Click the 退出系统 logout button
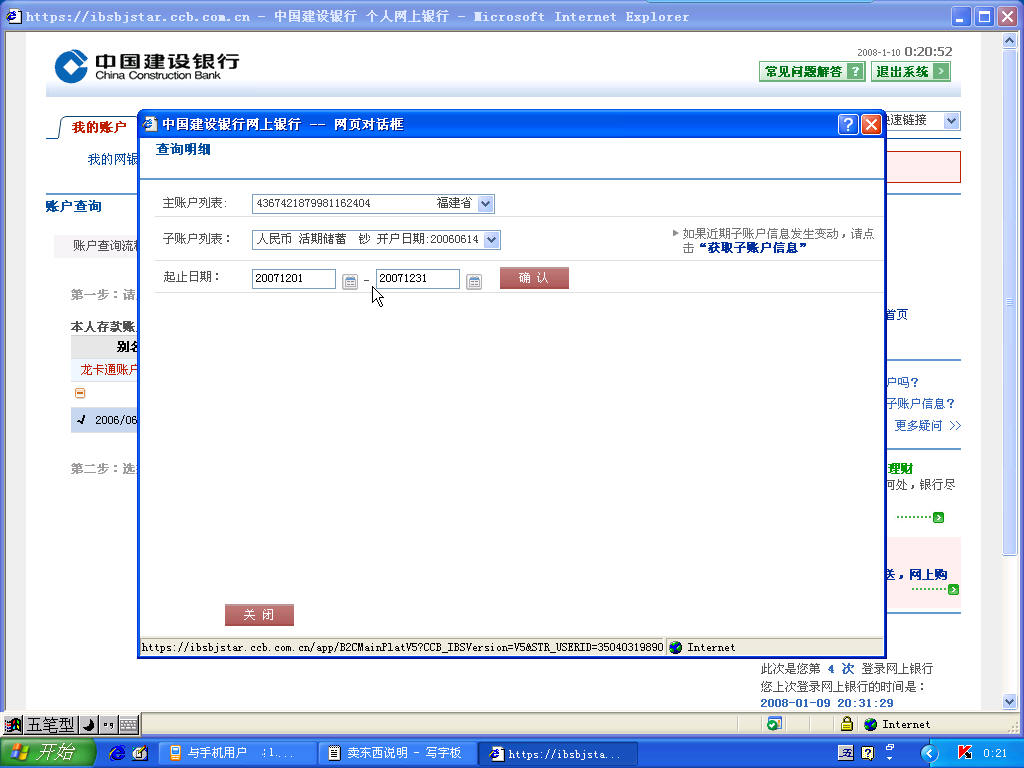1024x768 pixels. coord(911,72)
